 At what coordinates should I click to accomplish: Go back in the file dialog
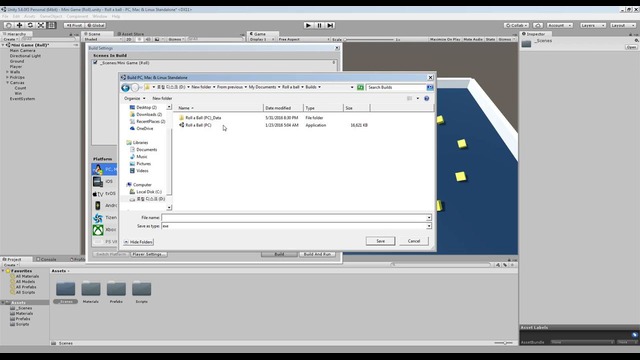125,87
